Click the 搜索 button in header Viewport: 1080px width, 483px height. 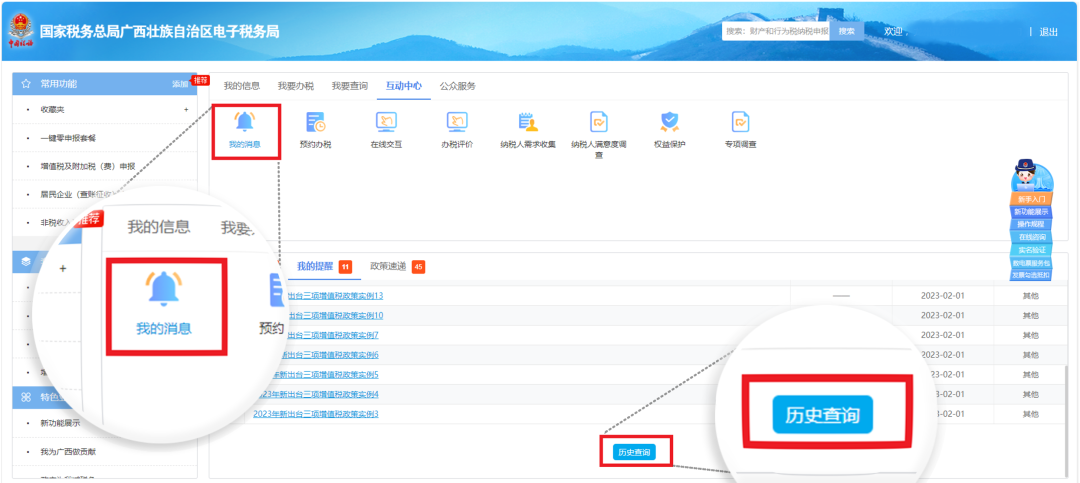point(847,32)
